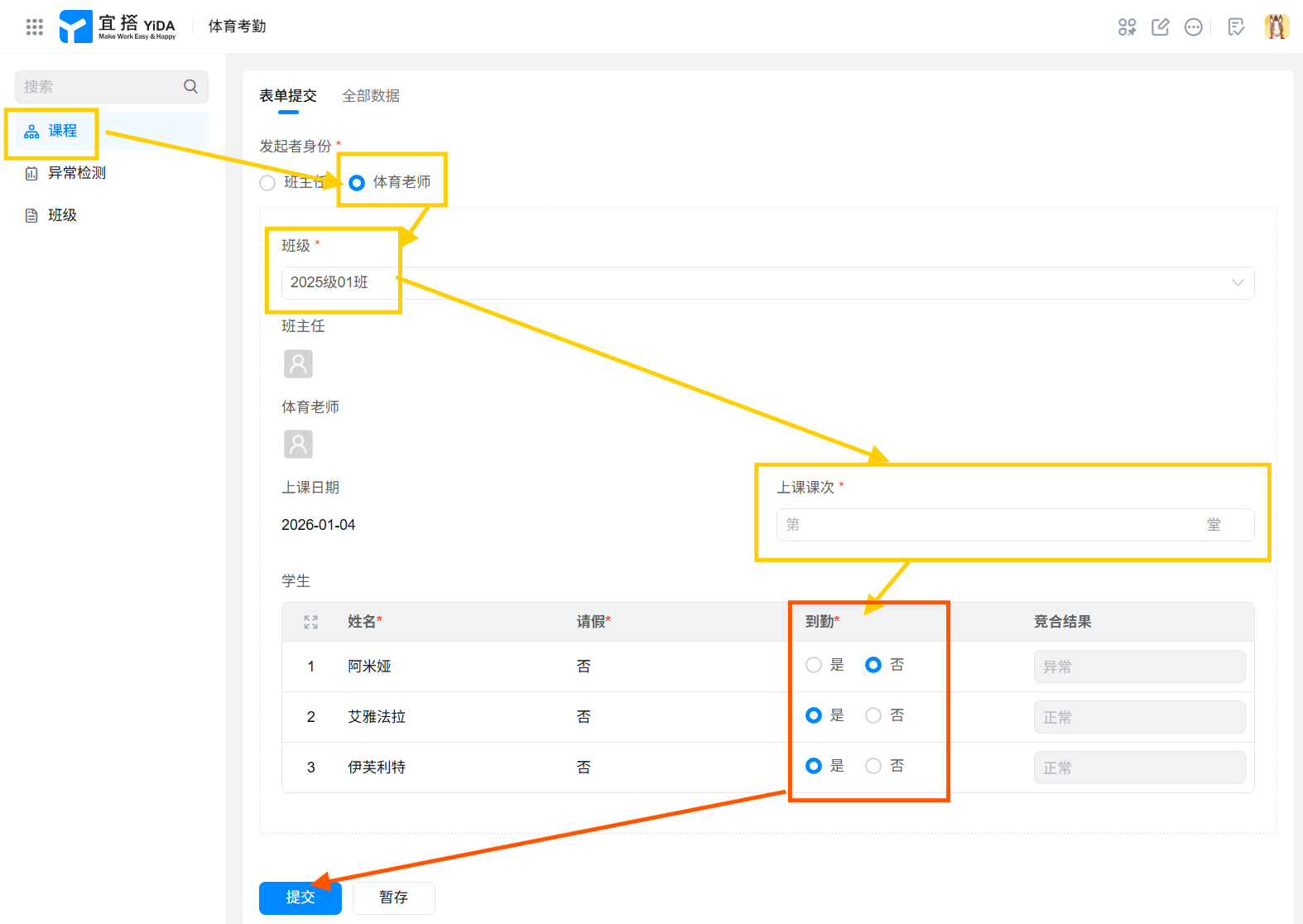
Task: Click the user avatar in top right
Action: (x=1276, y=26)
